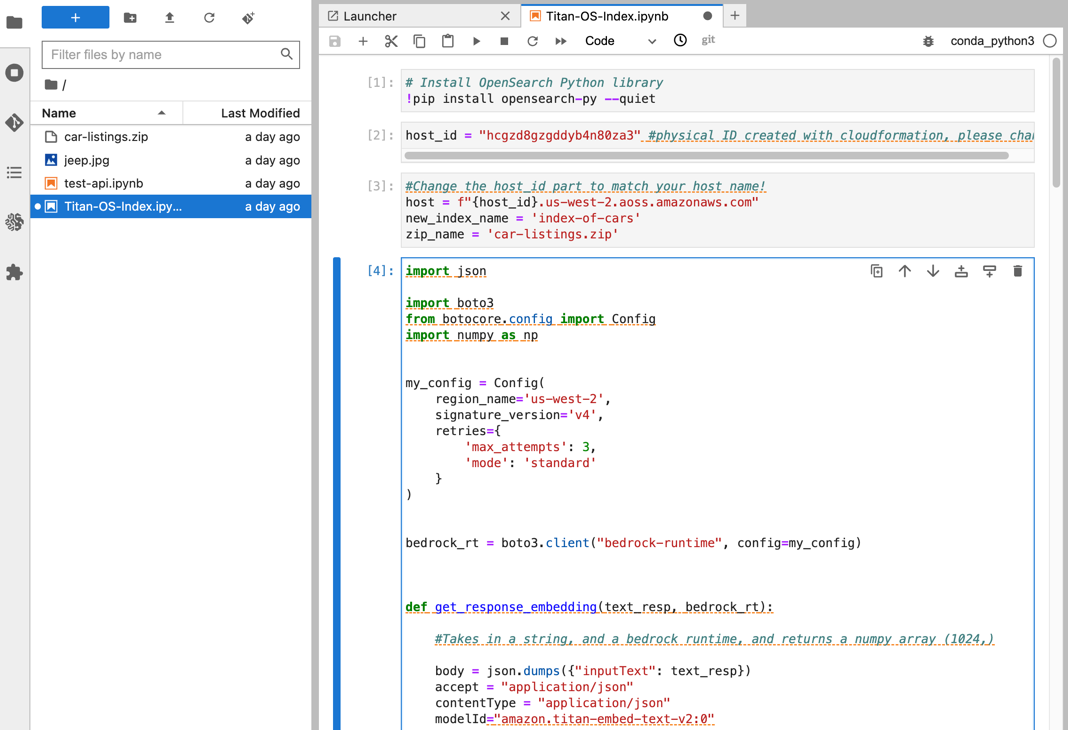
Task: Click the horizontal scrollbar in cell 2
Action: pyautogui.click(x=706, y=155)
